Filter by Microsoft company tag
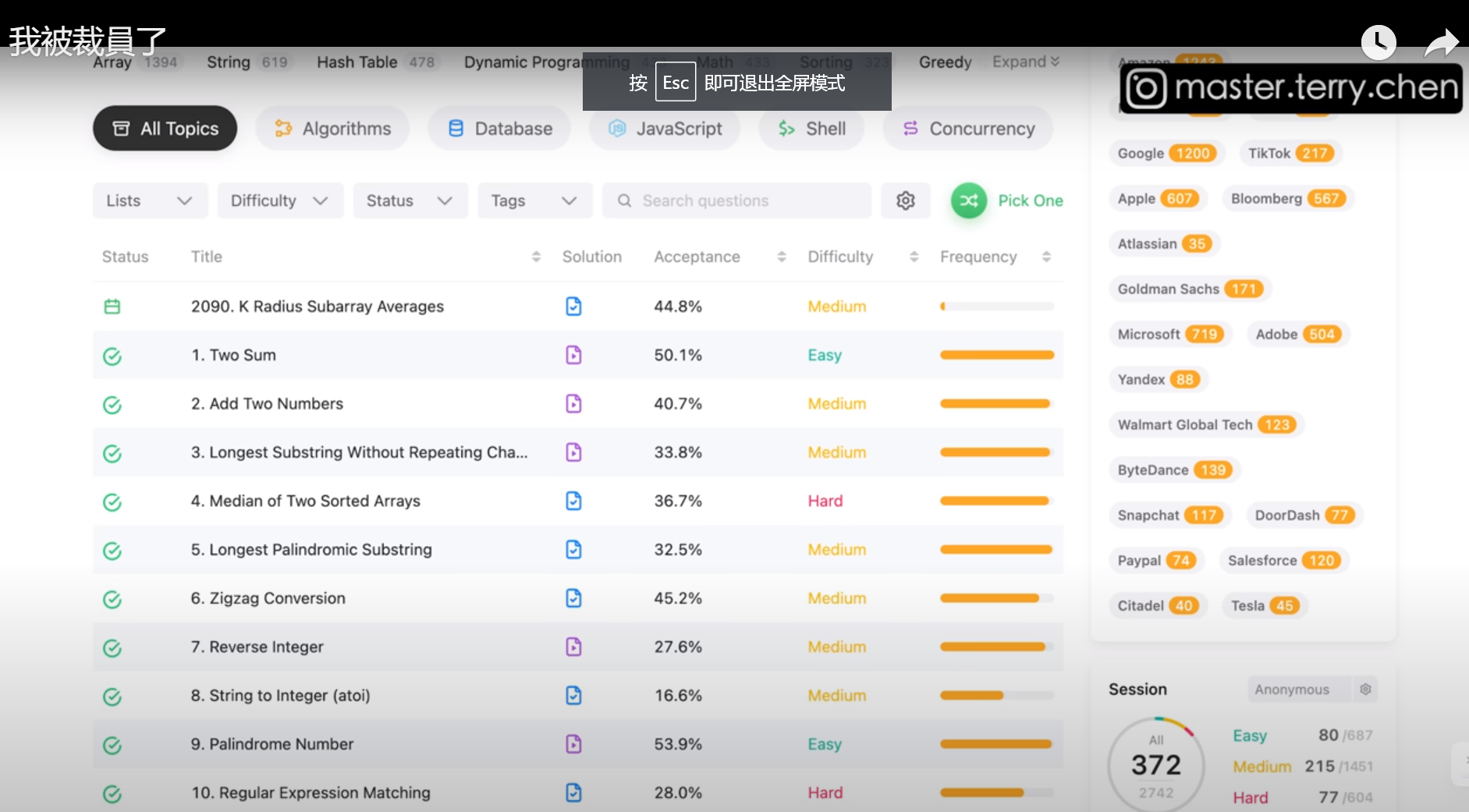The image size is (1469, 812). (1169, 335)
